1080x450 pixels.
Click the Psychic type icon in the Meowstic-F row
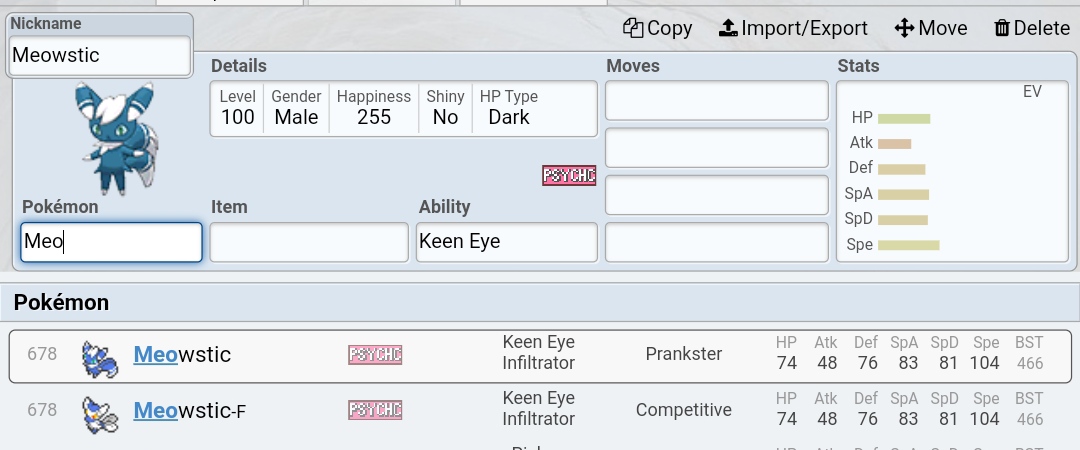[x=375, y=410]
